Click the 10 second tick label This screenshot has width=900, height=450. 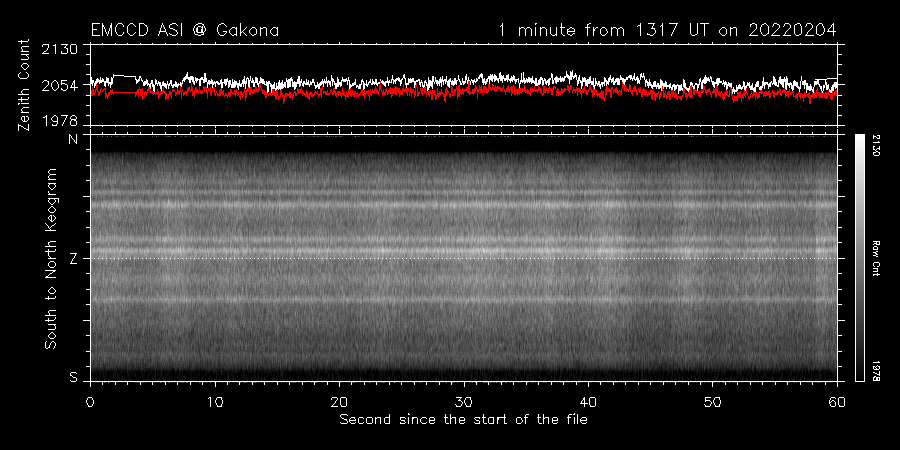215,401
